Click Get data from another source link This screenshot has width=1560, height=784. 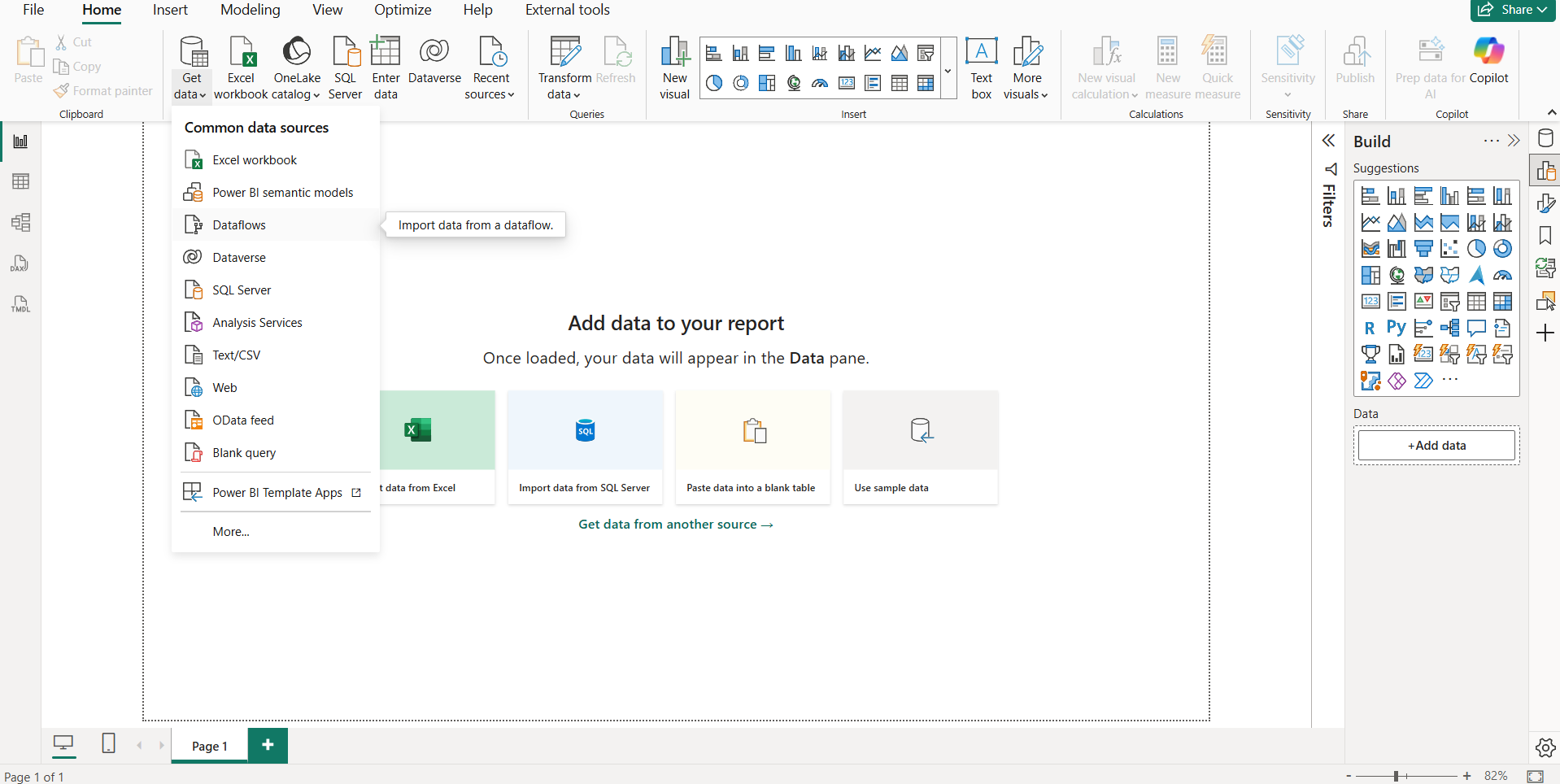pos(675,524)
